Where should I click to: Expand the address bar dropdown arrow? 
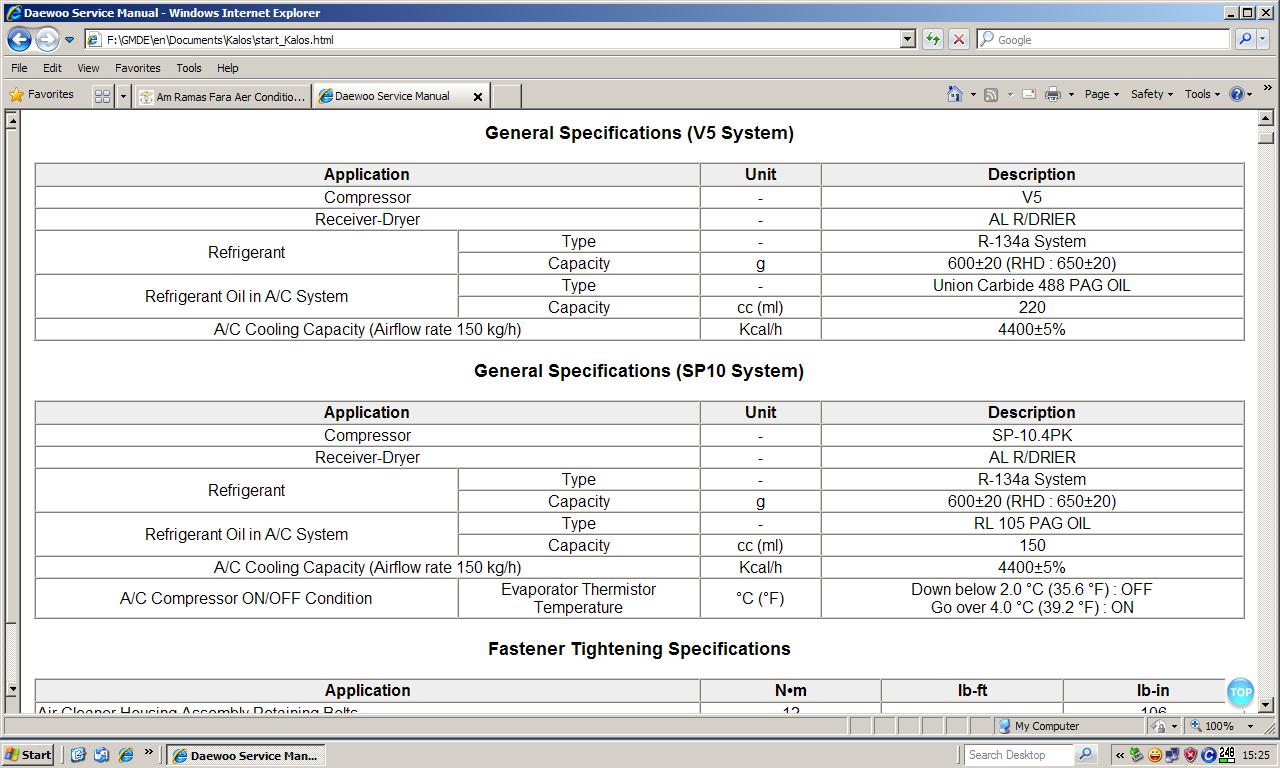click(x=907, y=40)
